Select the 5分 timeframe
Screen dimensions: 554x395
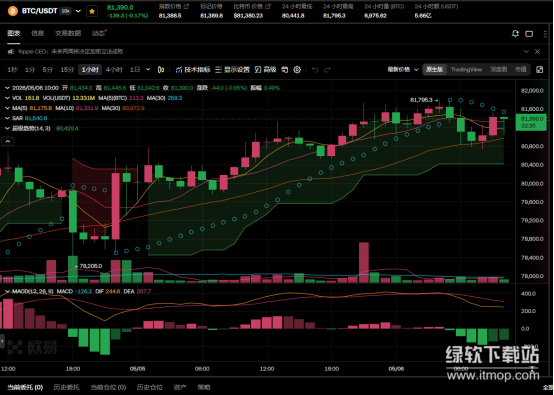click(48, 70)
